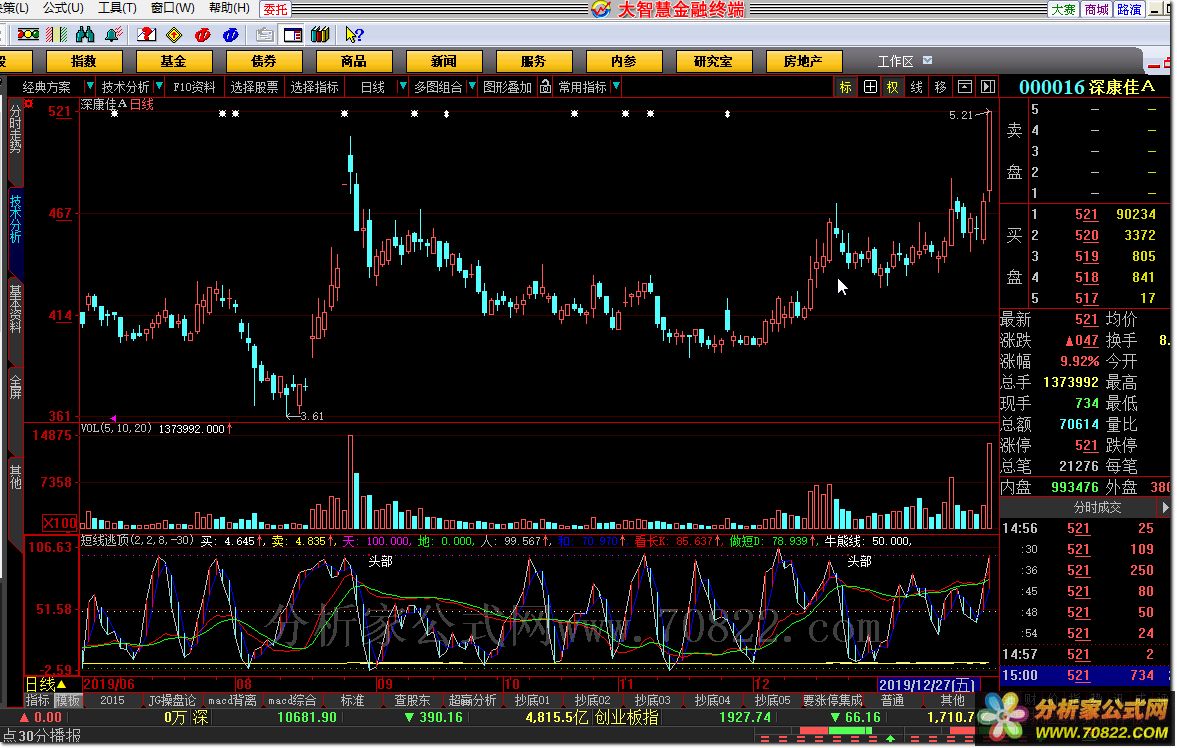Expand the 经典方案 dropdown arrow
The width and height of the screenshot is (1177, 748).
click(x=89, y=87)
